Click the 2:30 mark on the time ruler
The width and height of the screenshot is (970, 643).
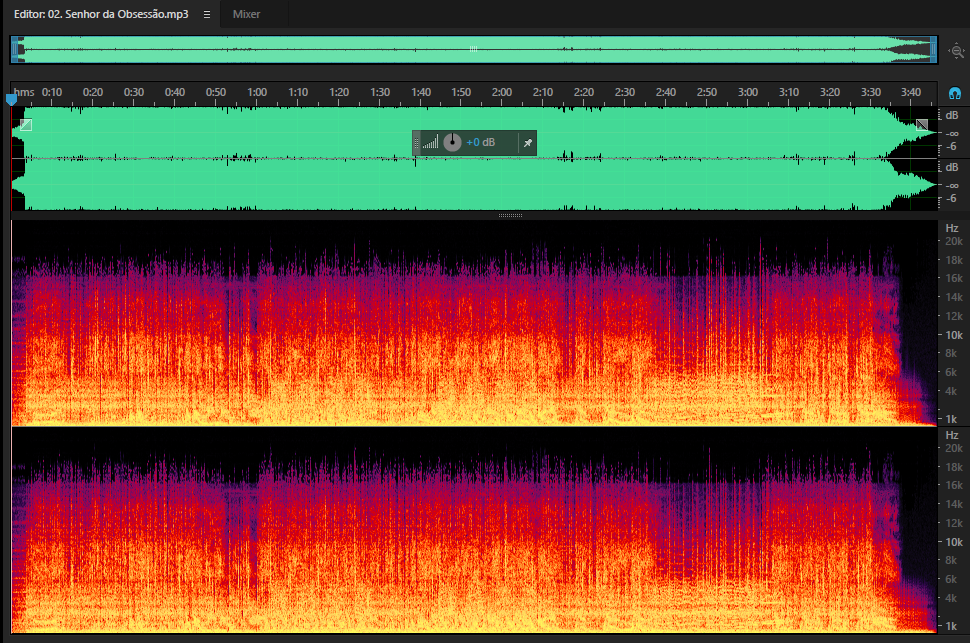[x=625, y=92]
